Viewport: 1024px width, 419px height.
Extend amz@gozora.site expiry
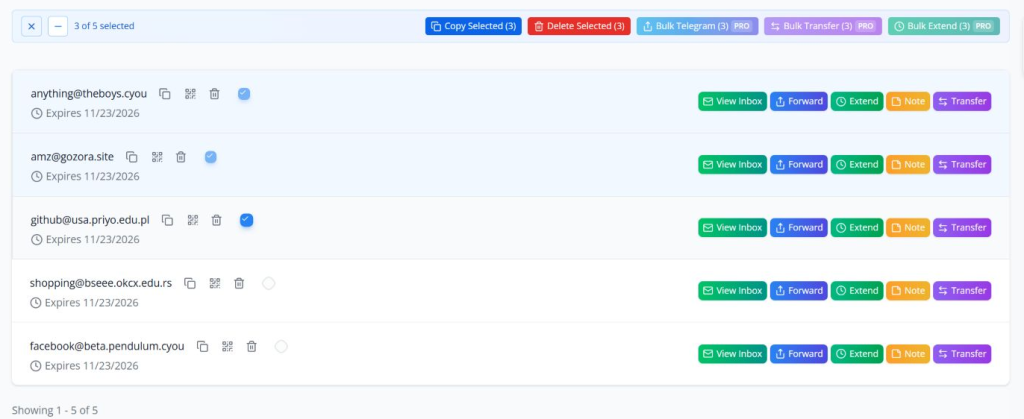(x=857, y=164)
